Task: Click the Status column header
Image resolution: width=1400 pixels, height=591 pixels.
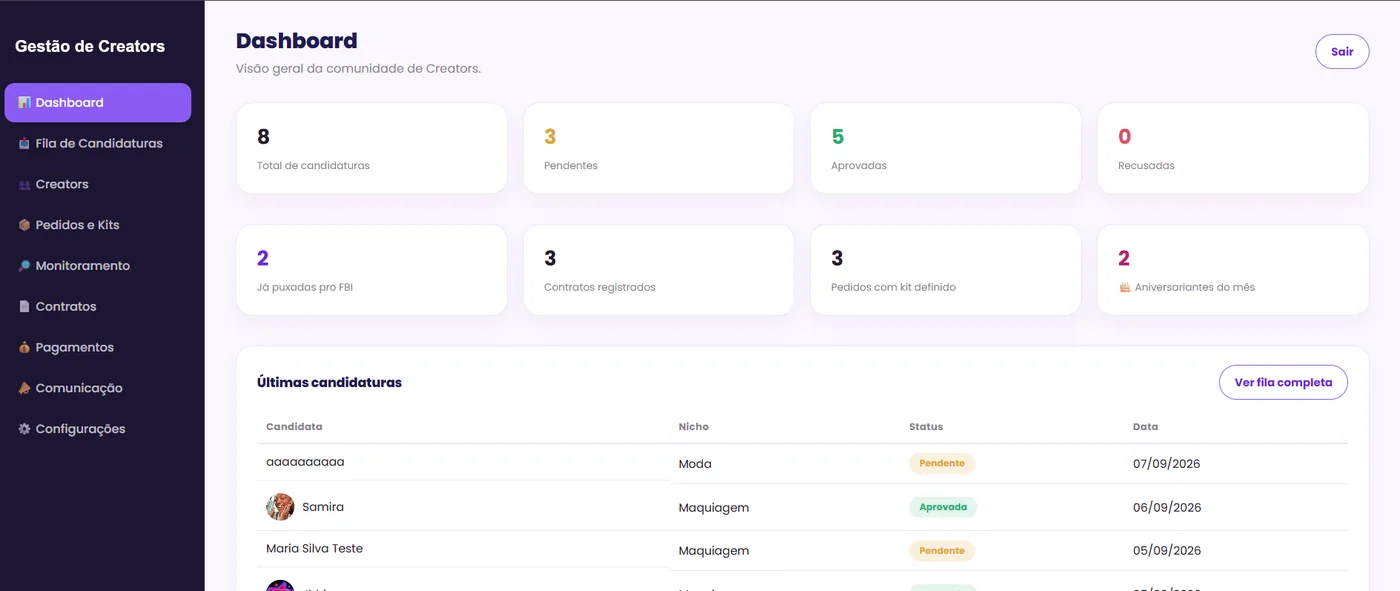Action: (x=926, y=427)
